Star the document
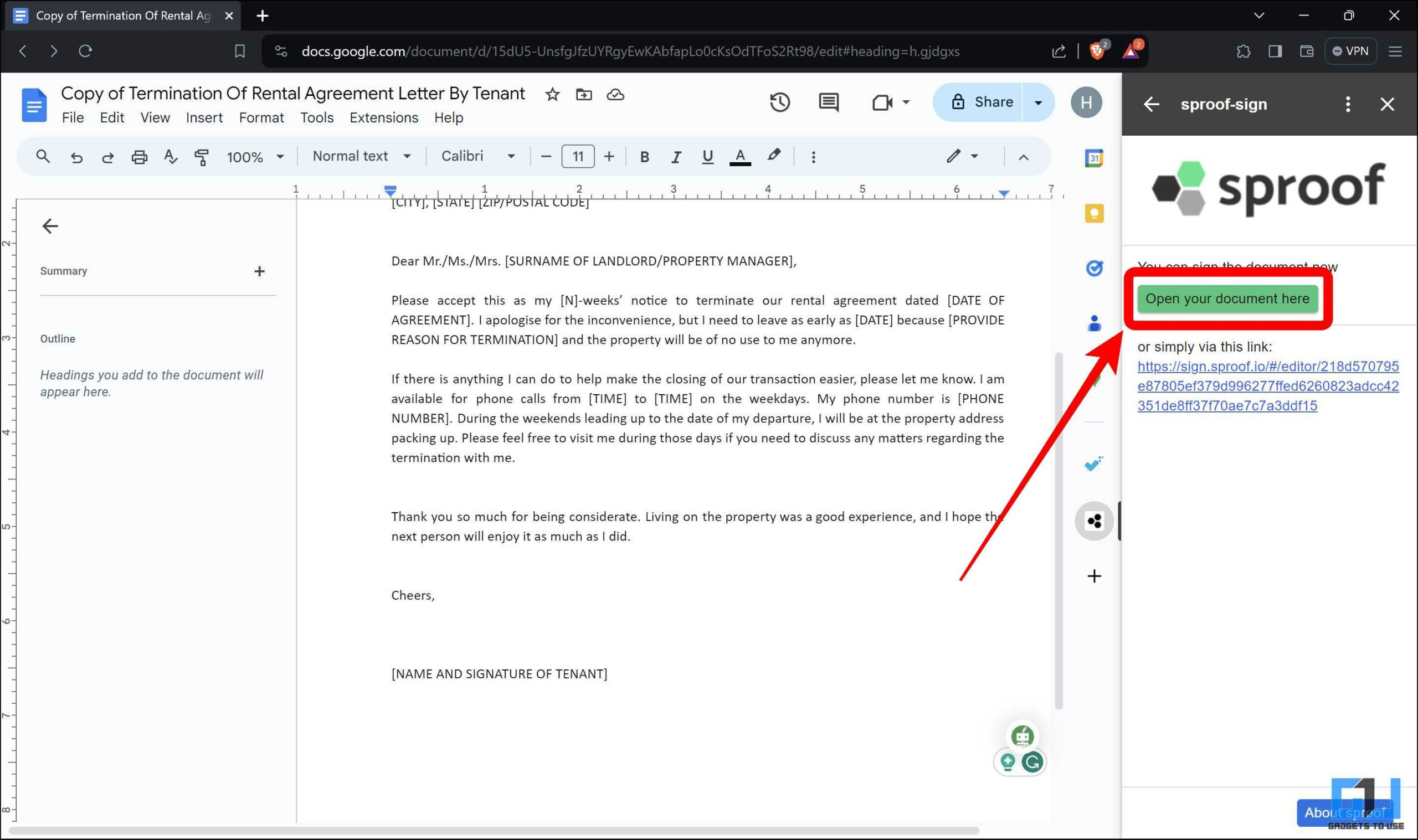The width and height of the screenshot is (1418, 840). click(552, 95)
